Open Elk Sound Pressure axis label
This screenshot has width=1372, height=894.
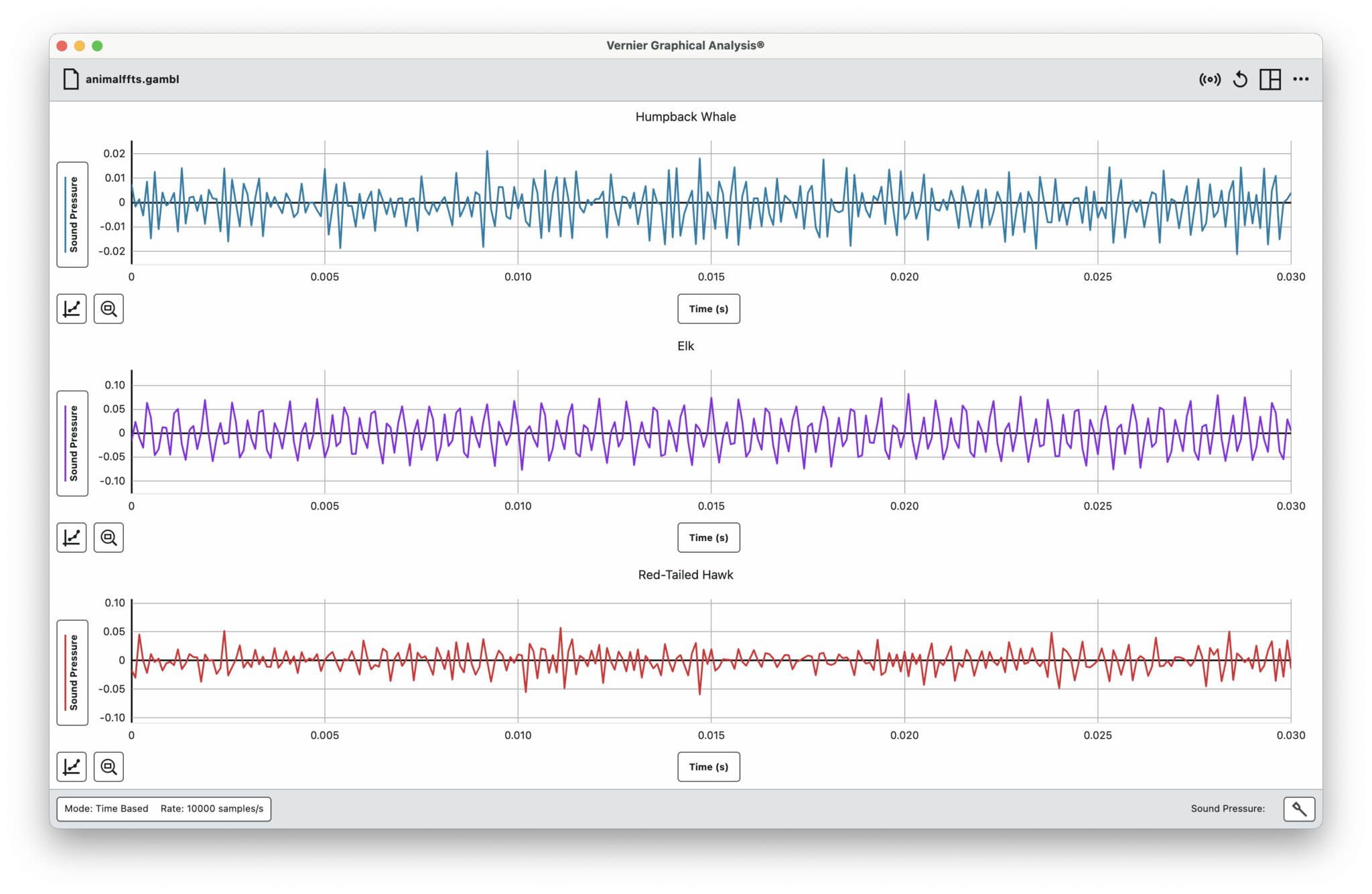(72, 443)
